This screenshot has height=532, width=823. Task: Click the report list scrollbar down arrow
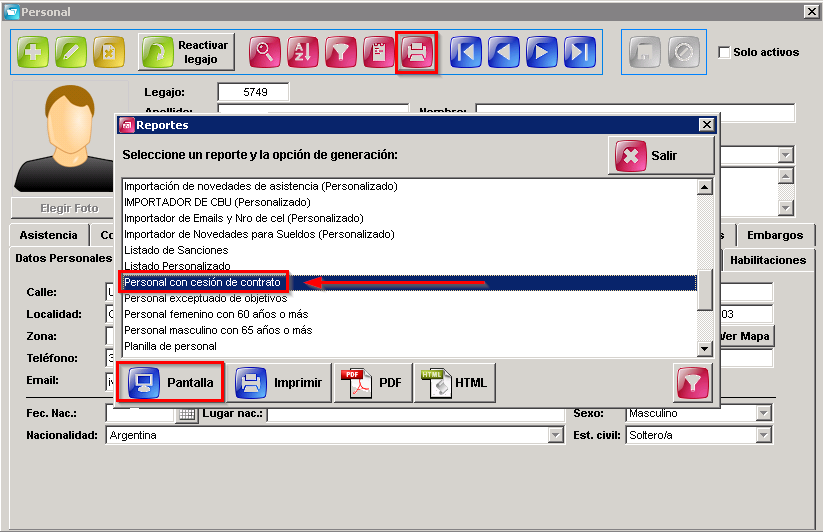tap(704, 348)
